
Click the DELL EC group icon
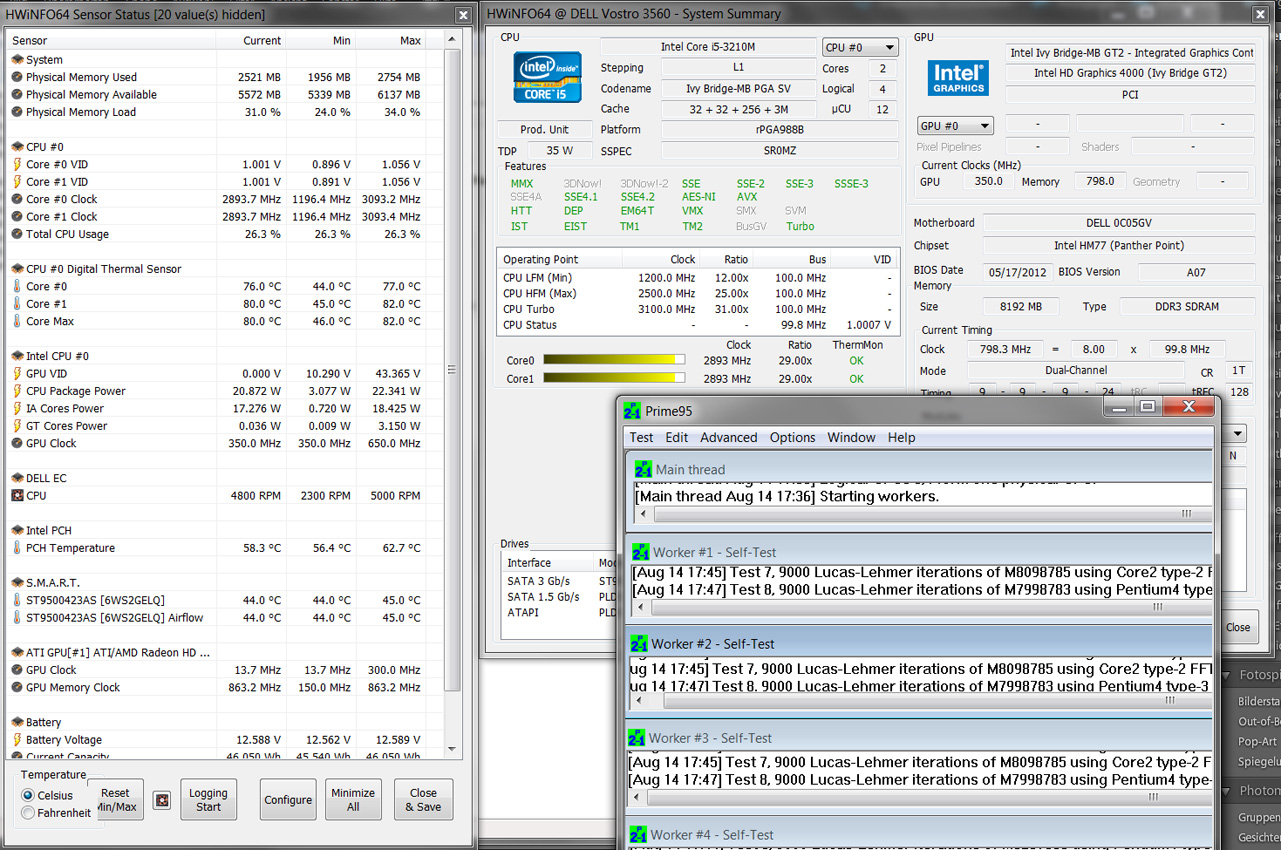click(17, 478)
